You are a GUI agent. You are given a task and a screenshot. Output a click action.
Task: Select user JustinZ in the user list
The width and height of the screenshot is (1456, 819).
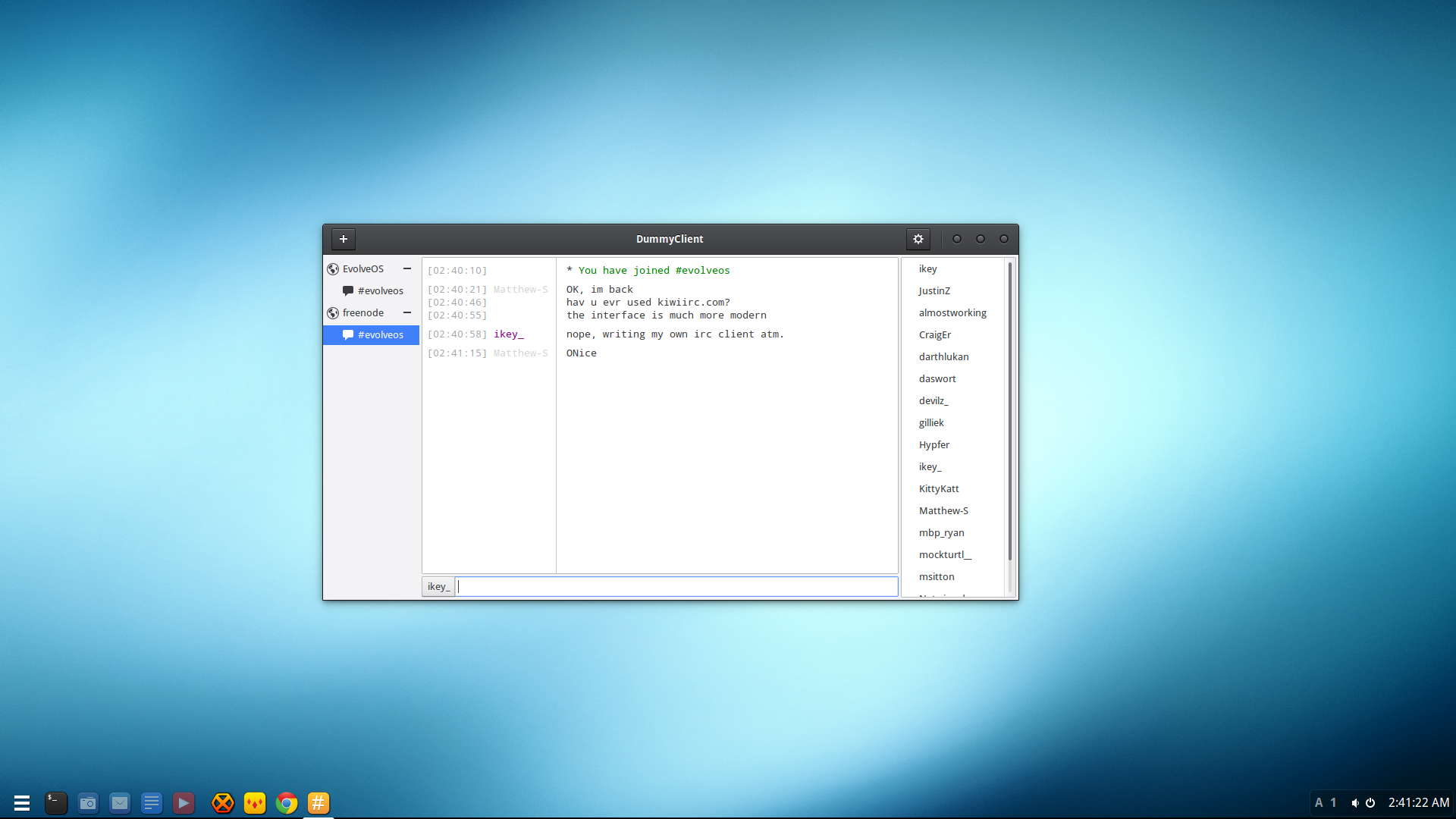tap(934, 291)
